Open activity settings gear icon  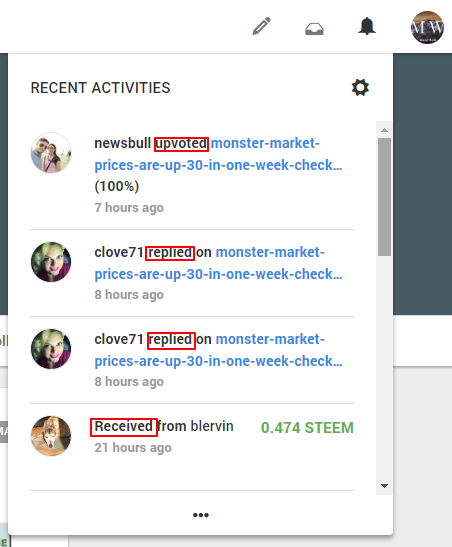pos(360,87)
